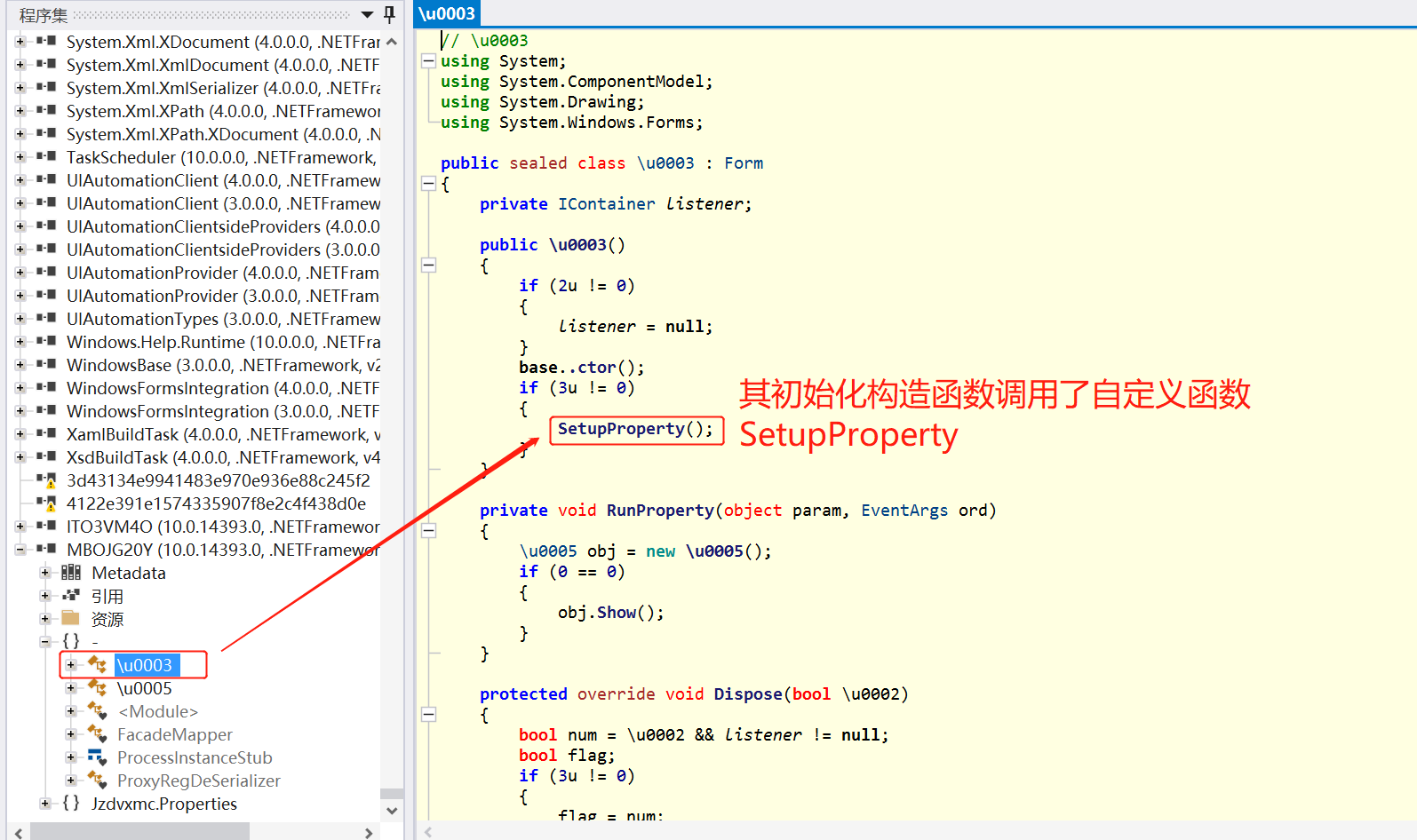Go to EventArgs type definition

904,511
